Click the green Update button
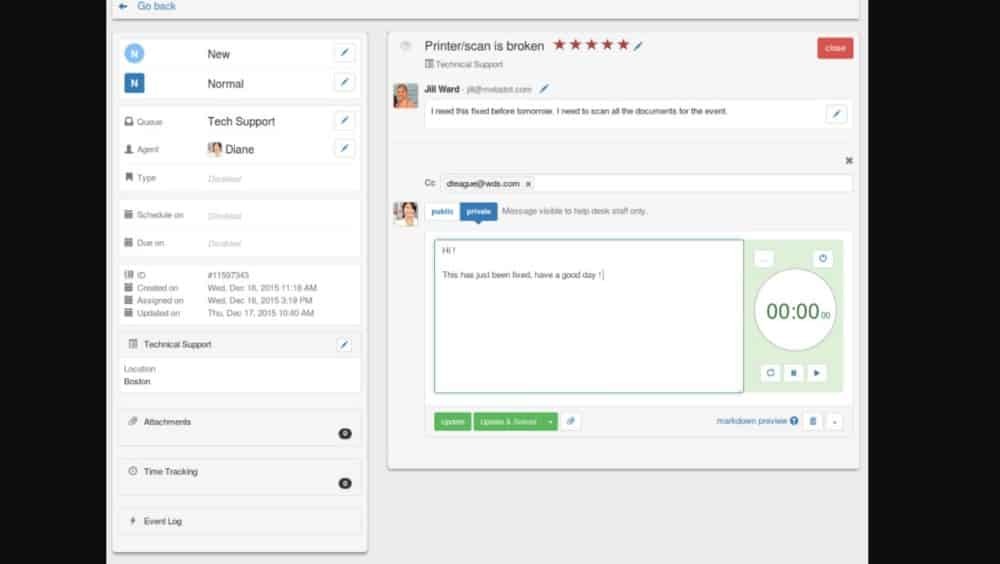 pos(452,422)
